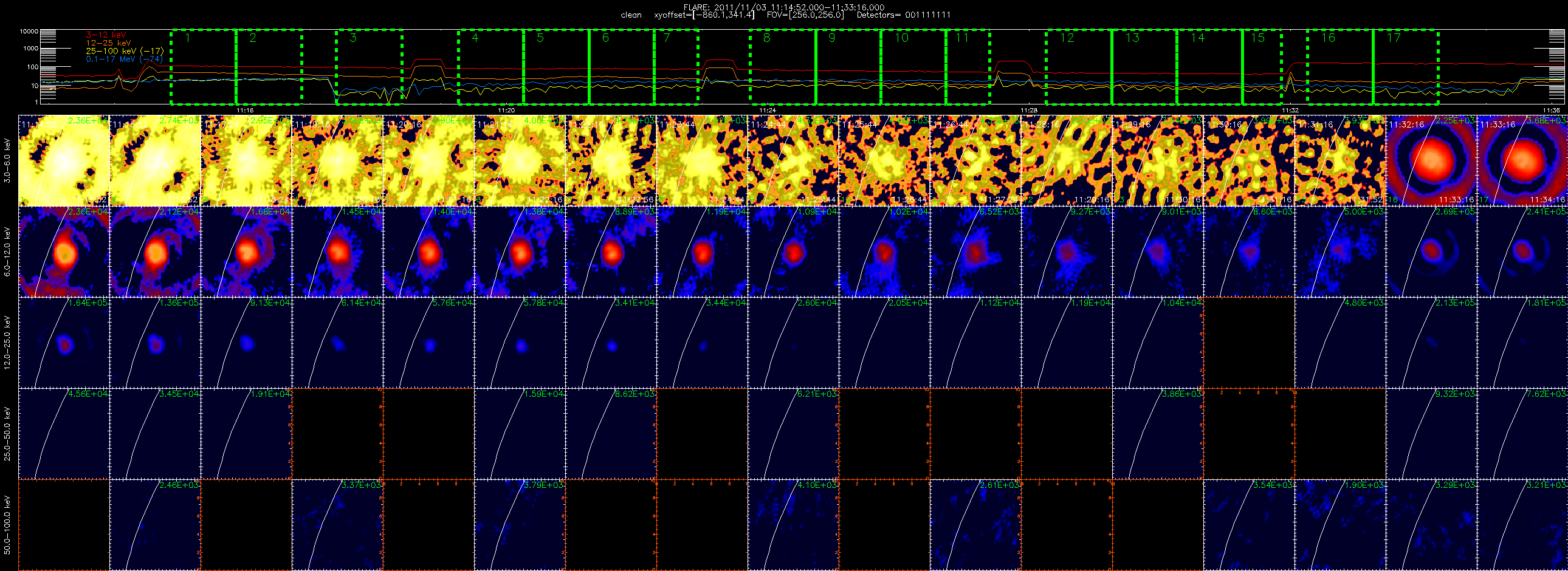Viewport: 1568px width, 571px height.
Task: Select interval 15 label in the light curve
Action: [x=1257, y=38]
